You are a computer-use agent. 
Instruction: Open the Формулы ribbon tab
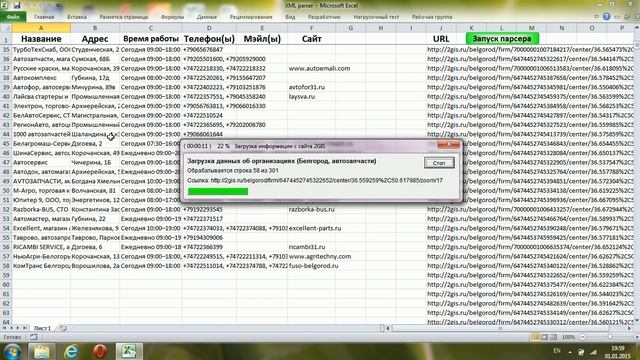point(172,17)
